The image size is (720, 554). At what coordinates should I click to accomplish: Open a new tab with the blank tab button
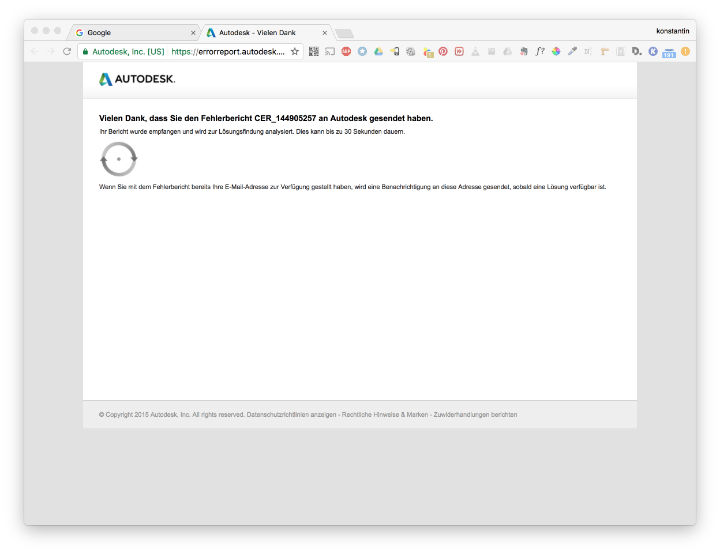pyautogui.click(x=344, y=33)
